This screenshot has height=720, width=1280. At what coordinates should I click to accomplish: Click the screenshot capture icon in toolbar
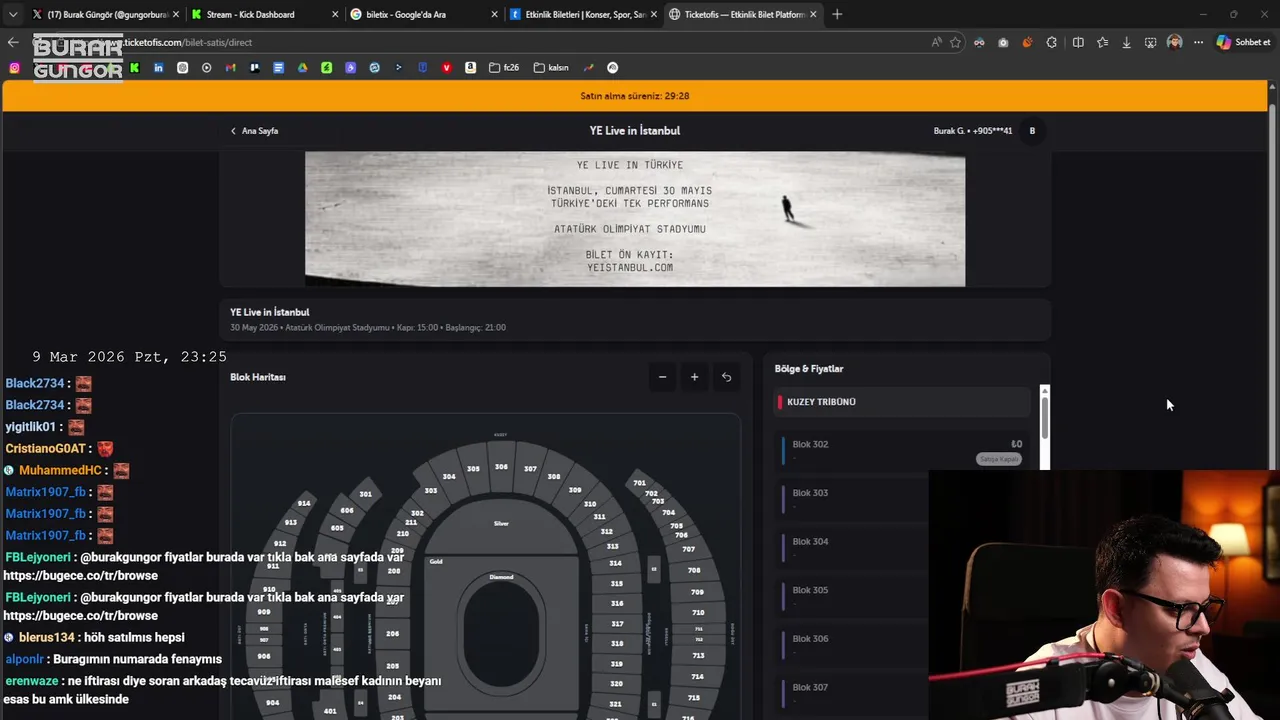pos(1150,42)
